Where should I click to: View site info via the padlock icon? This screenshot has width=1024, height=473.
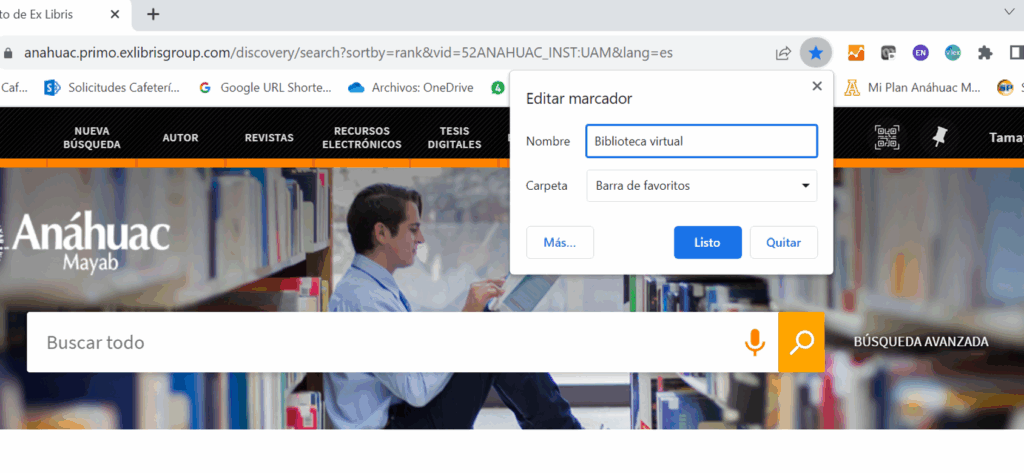click(x=9, y=52)
